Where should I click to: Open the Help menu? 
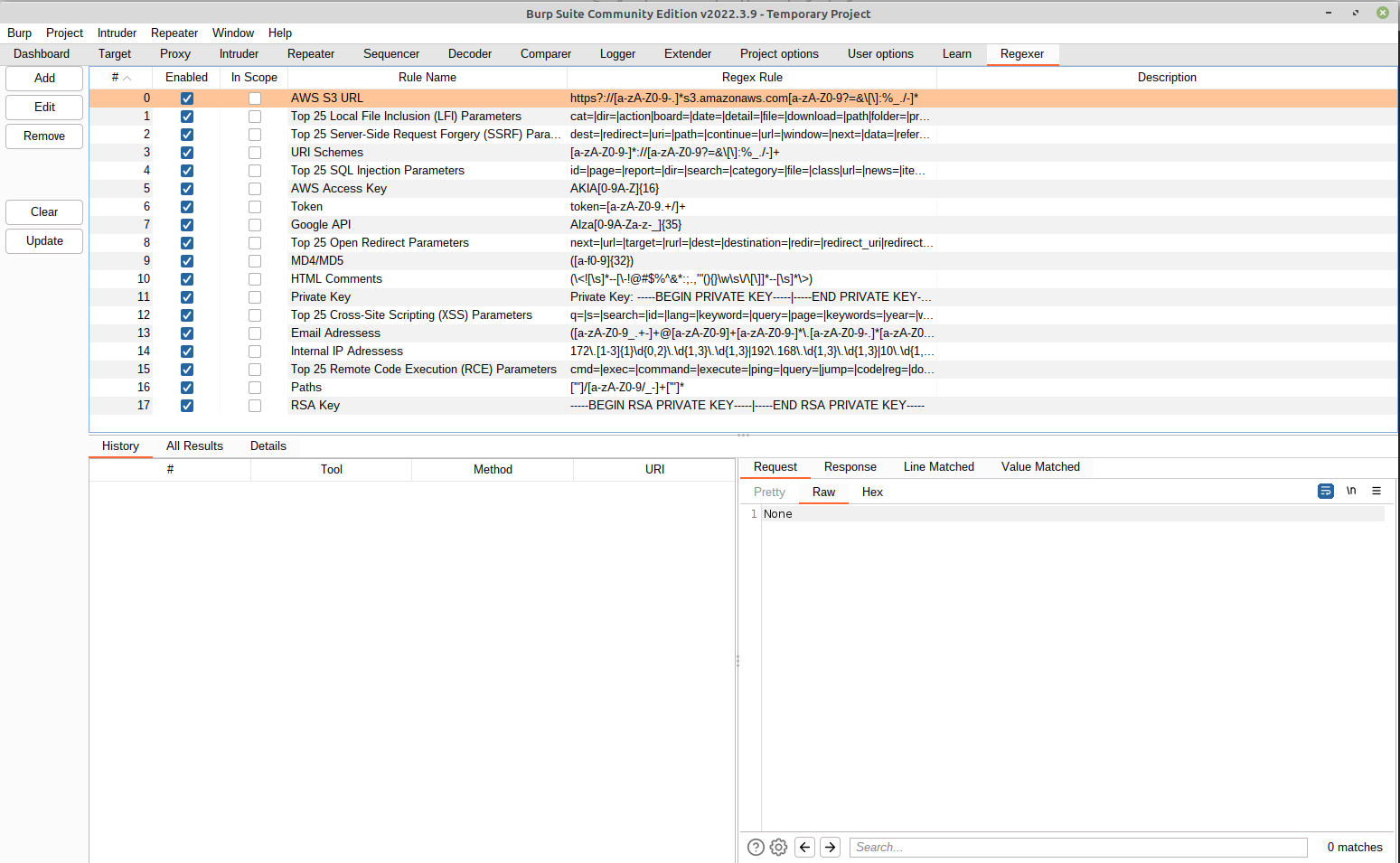(x=280, y=33)
